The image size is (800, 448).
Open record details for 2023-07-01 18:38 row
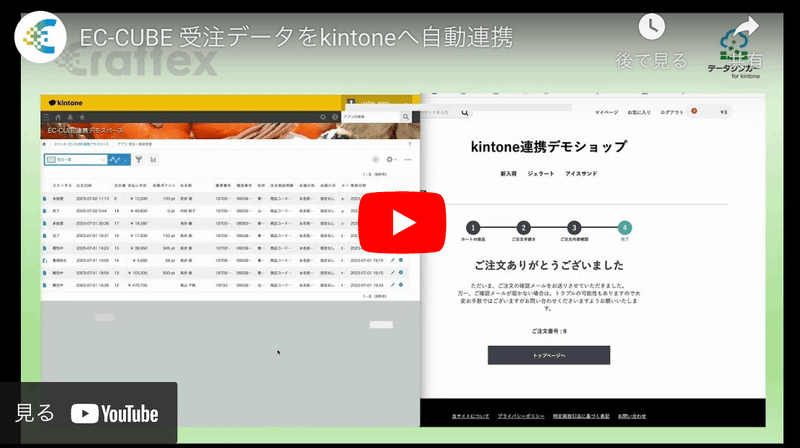(45, 285)
